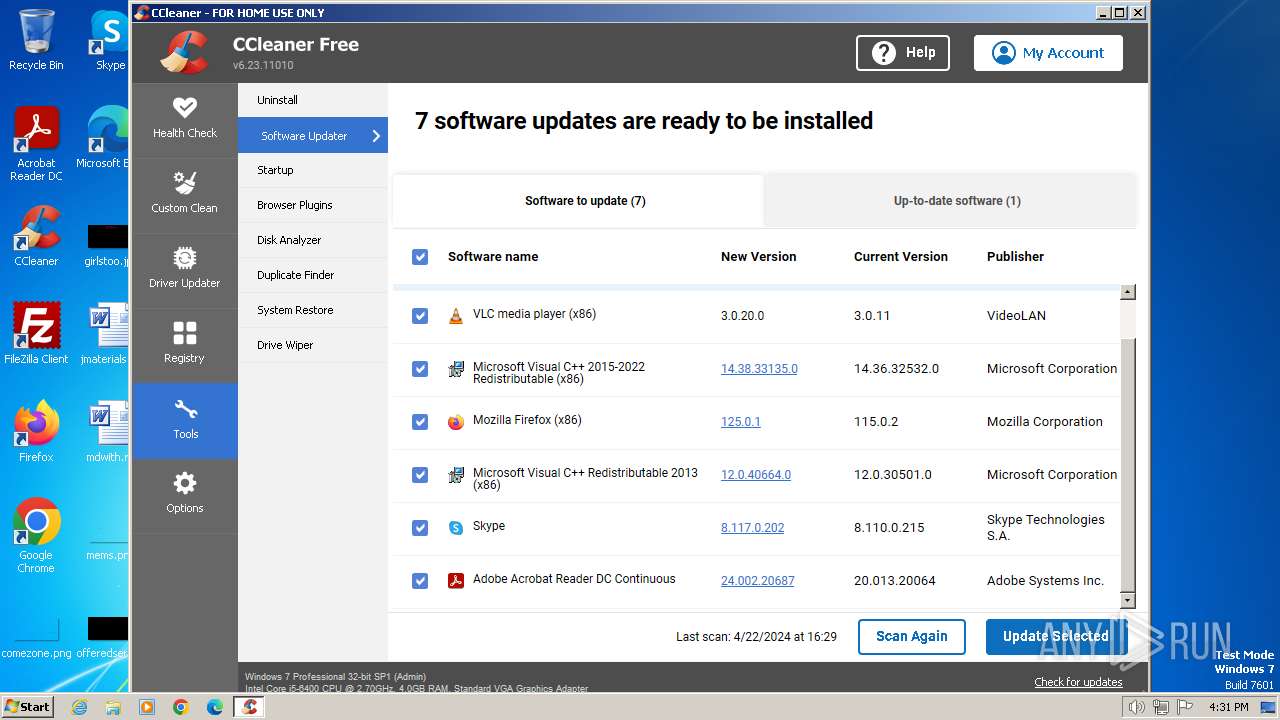
Task: Click the Adobe Acrobat Reader row icon
Action: point(456,580)
